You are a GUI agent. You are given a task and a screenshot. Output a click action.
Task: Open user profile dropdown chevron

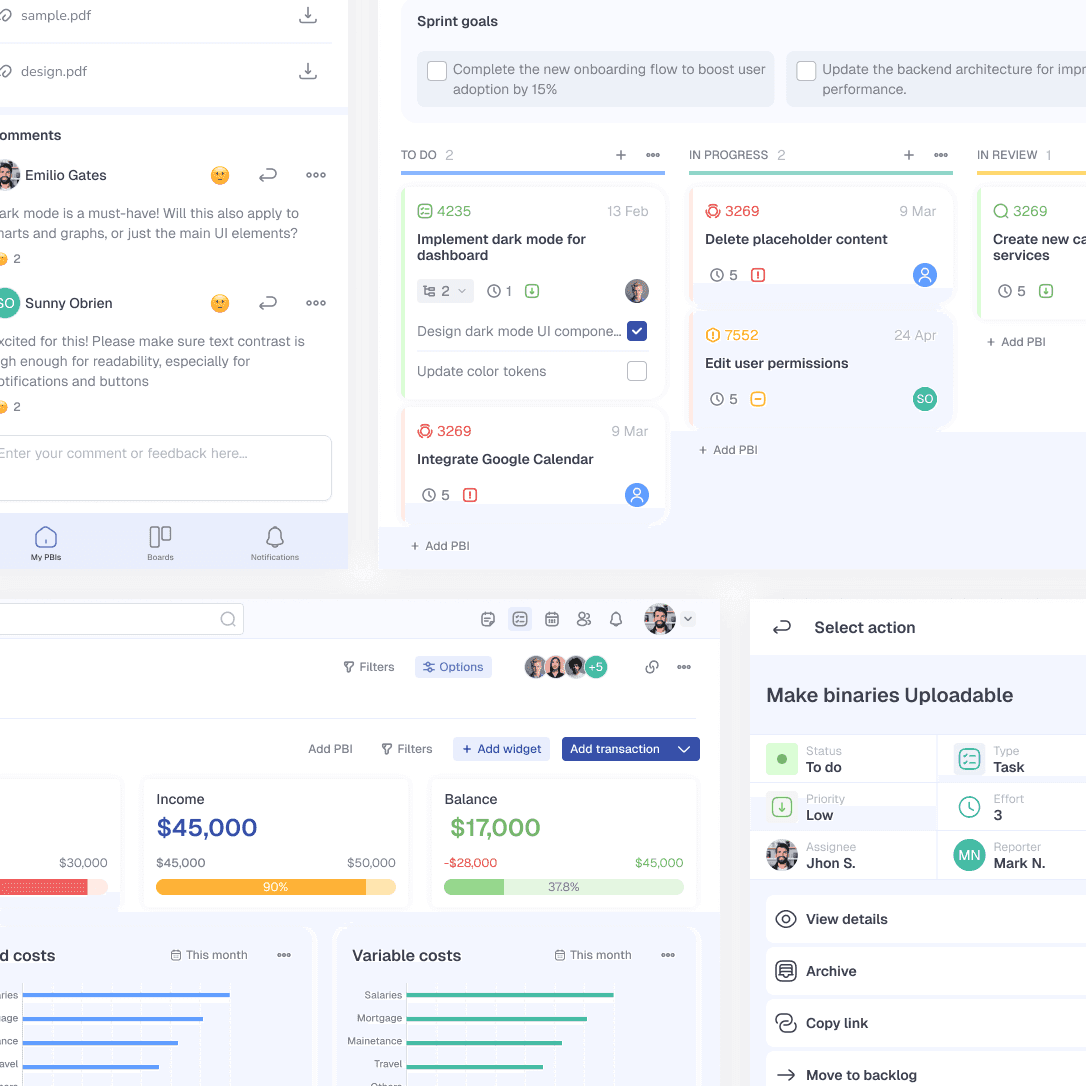point(688,619)
